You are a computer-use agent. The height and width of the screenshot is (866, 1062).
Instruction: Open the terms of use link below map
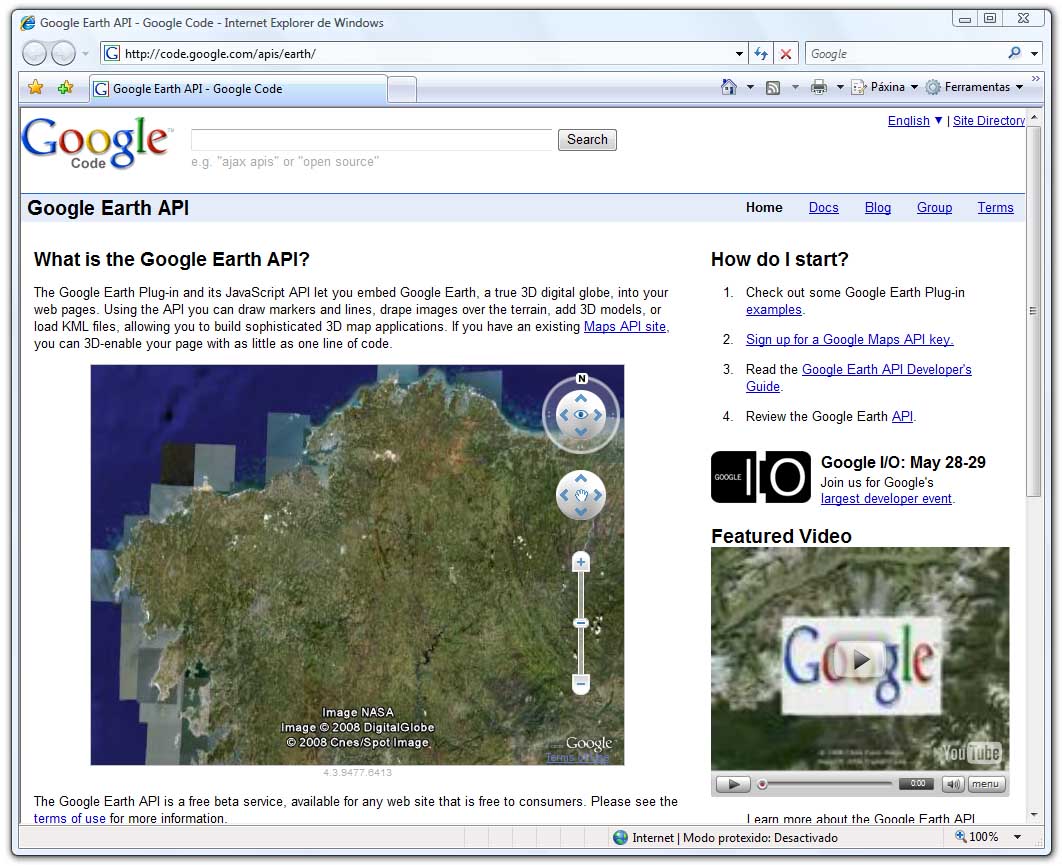click(69, 817)
